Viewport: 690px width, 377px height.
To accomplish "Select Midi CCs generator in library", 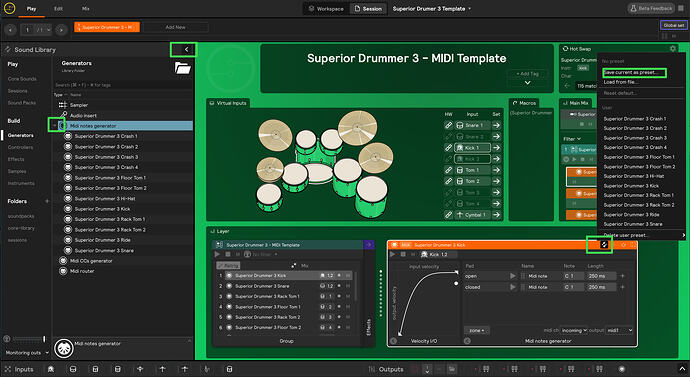I will coord(91,261).
